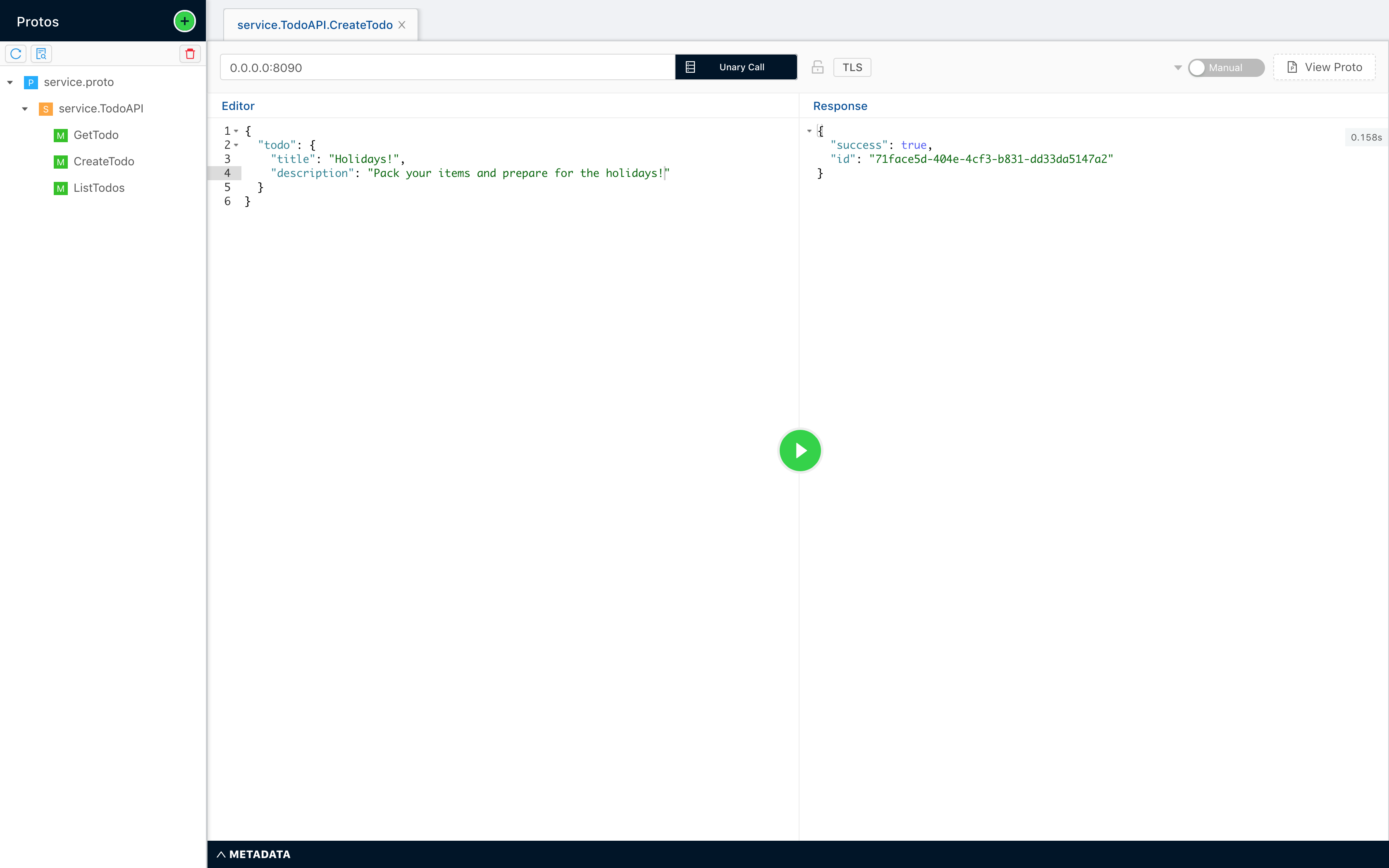Screen dimensions: 1389x868
Task: Click the document icon in View Proto
Action: coord(1292,67)
